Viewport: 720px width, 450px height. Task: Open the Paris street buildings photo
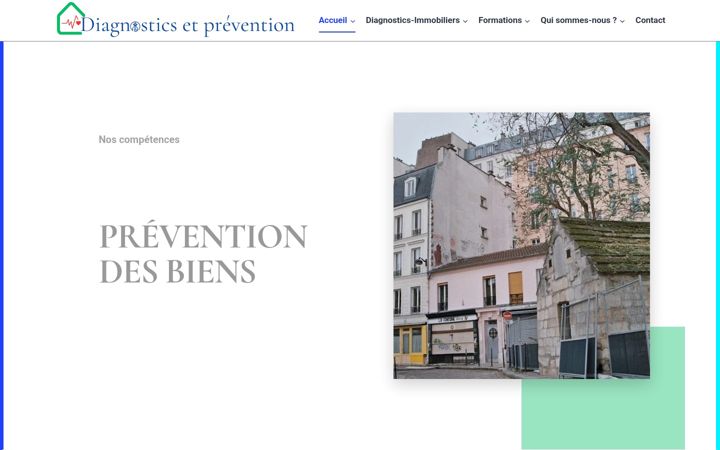[x=522, y=246]
